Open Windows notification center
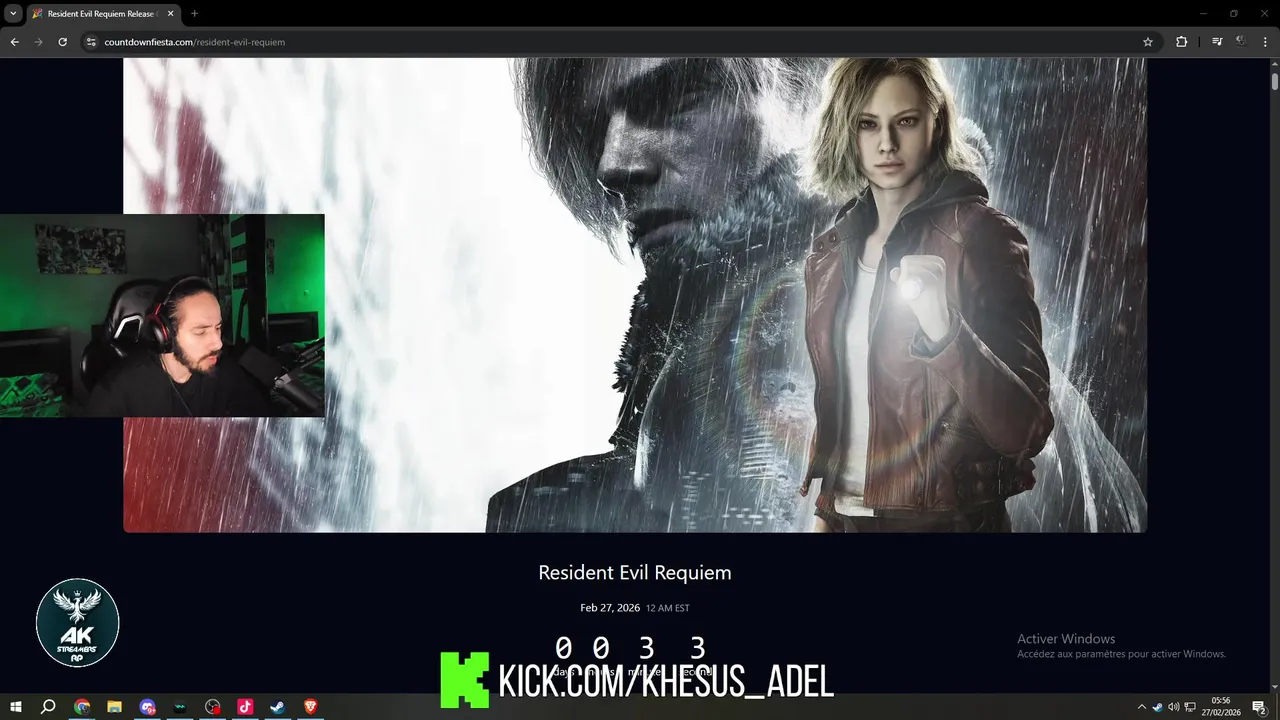The image size is (1280, 720). pyautogui.click(x=1259, y=707)
